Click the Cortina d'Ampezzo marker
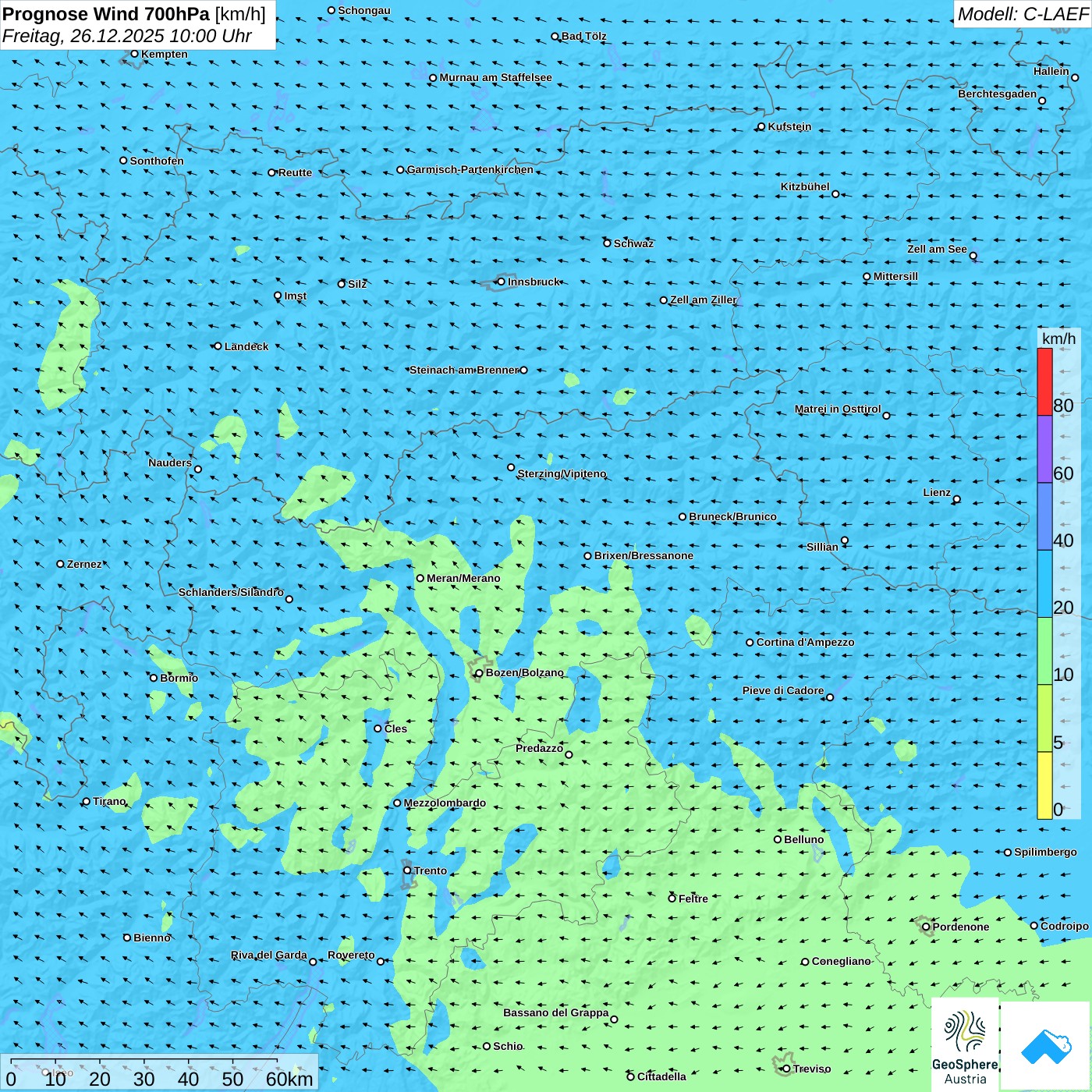This screenshot has height=1092, width=1092. (750, 643)
